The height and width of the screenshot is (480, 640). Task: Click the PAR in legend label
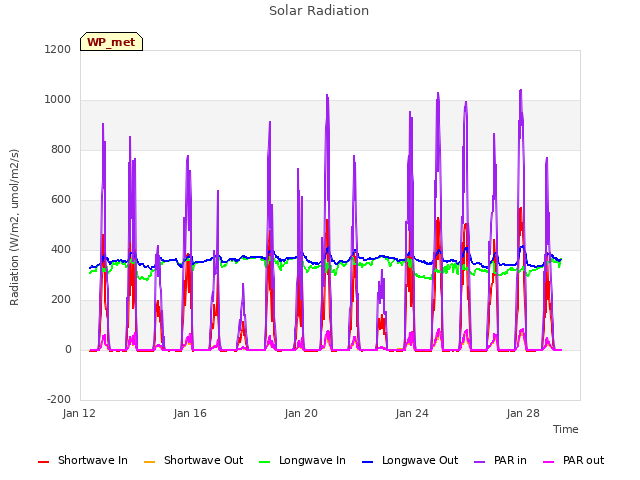tap(510, 460)
